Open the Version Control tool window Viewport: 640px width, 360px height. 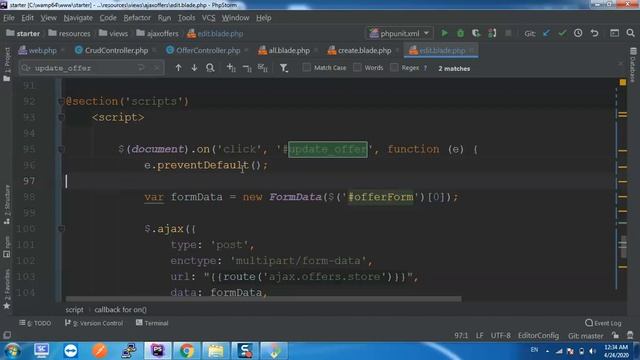(94, 323)
